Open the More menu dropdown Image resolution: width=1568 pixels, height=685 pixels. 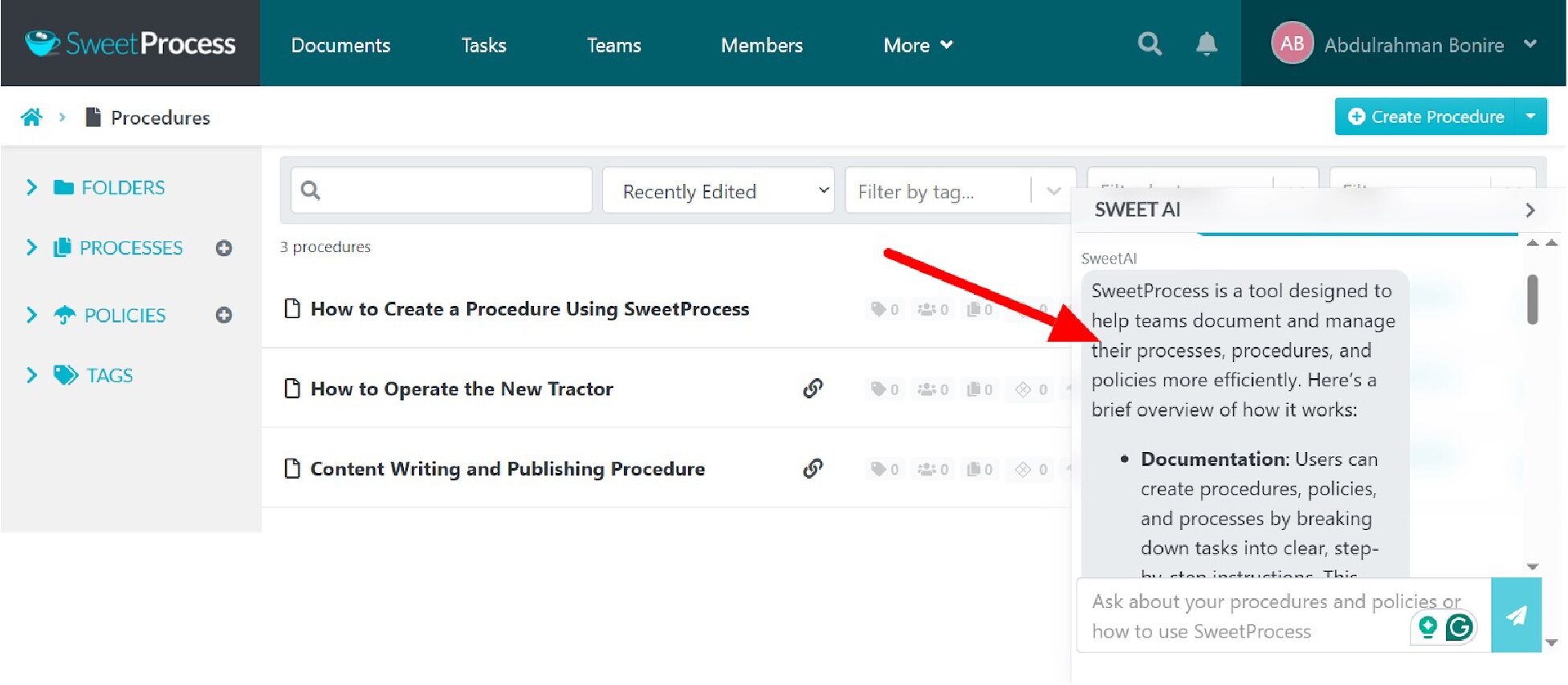point(918,45)
